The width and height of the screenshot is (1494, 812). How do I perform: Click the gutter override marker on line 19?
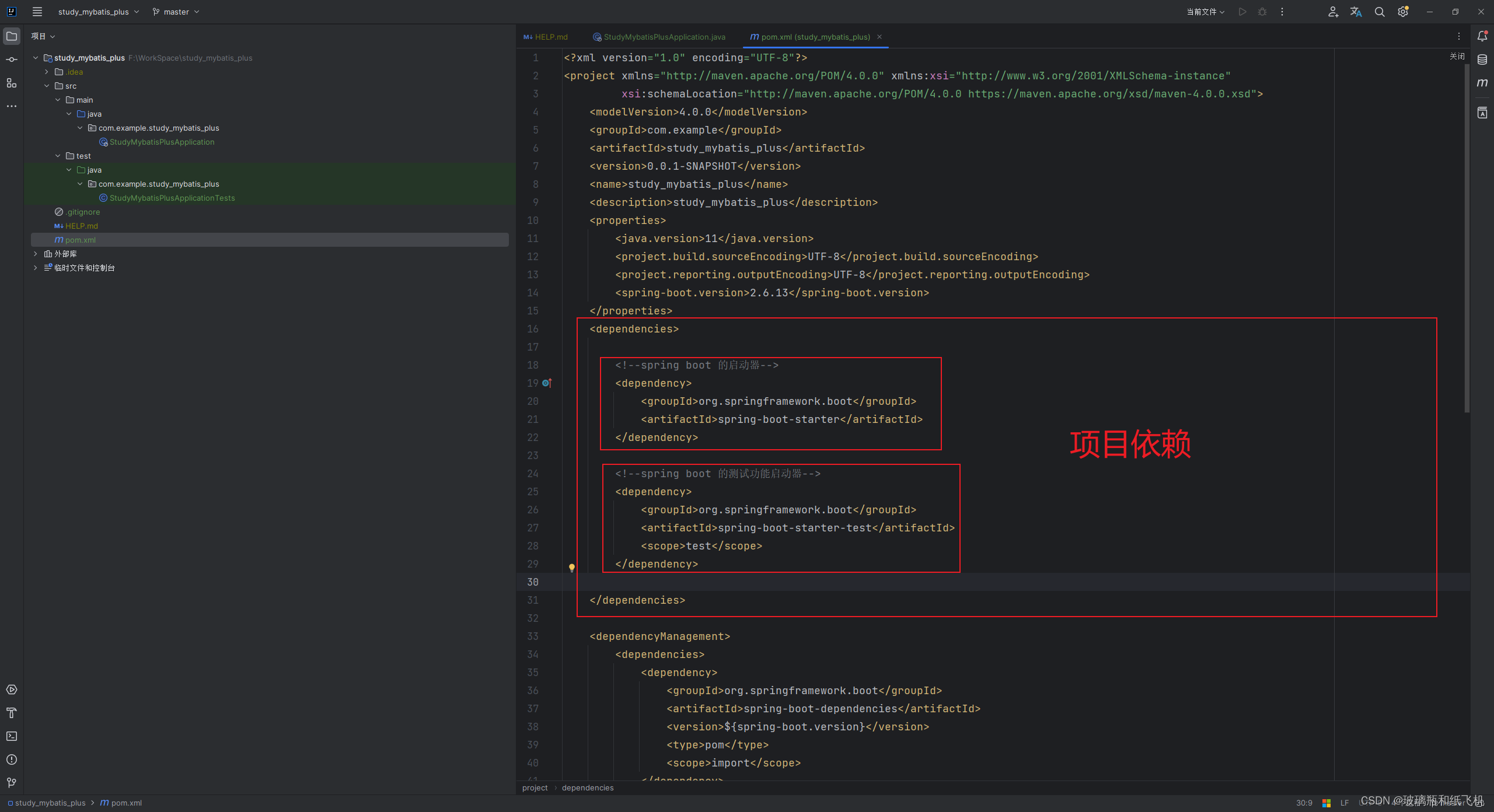pos(547,383)
